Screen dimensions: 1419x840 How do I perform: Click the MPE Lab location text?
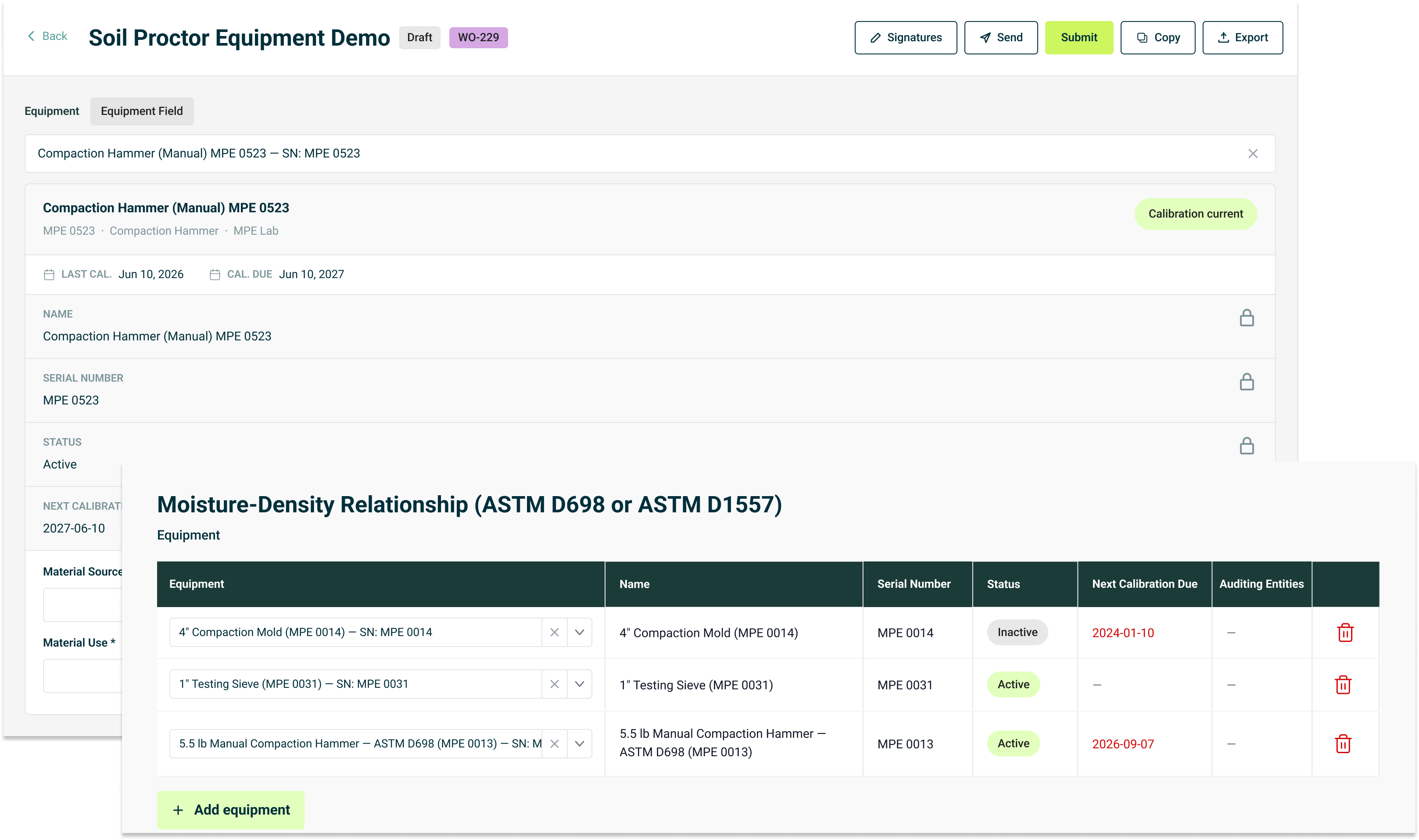255,231
